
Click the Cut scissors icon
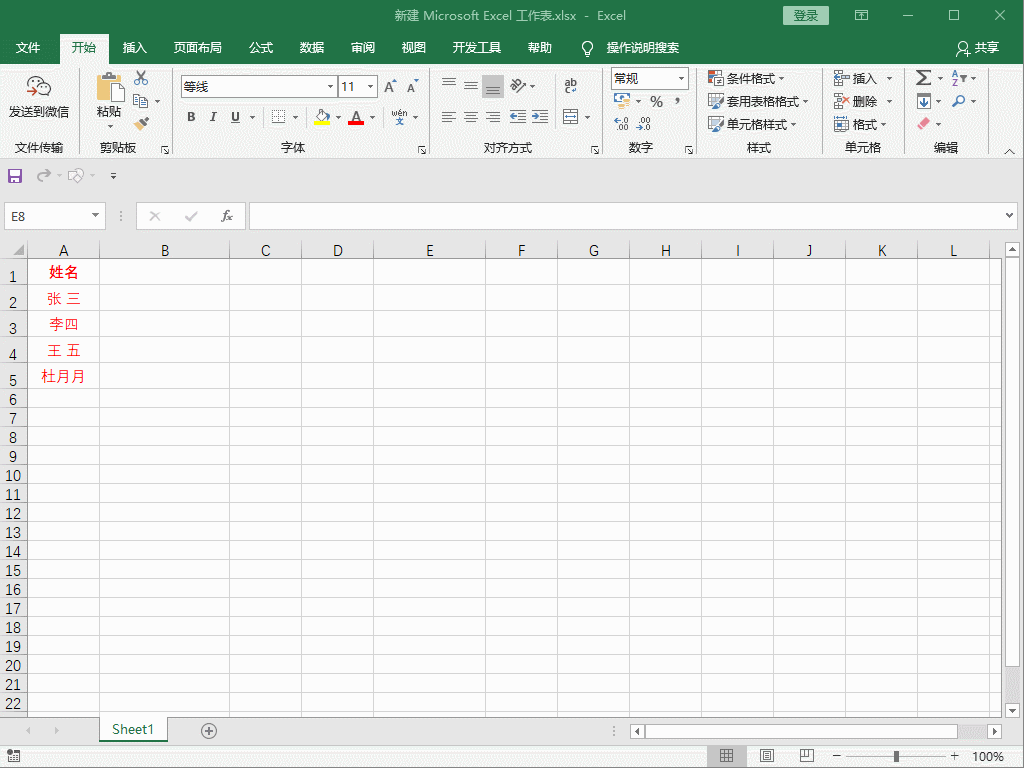point(141,78)
